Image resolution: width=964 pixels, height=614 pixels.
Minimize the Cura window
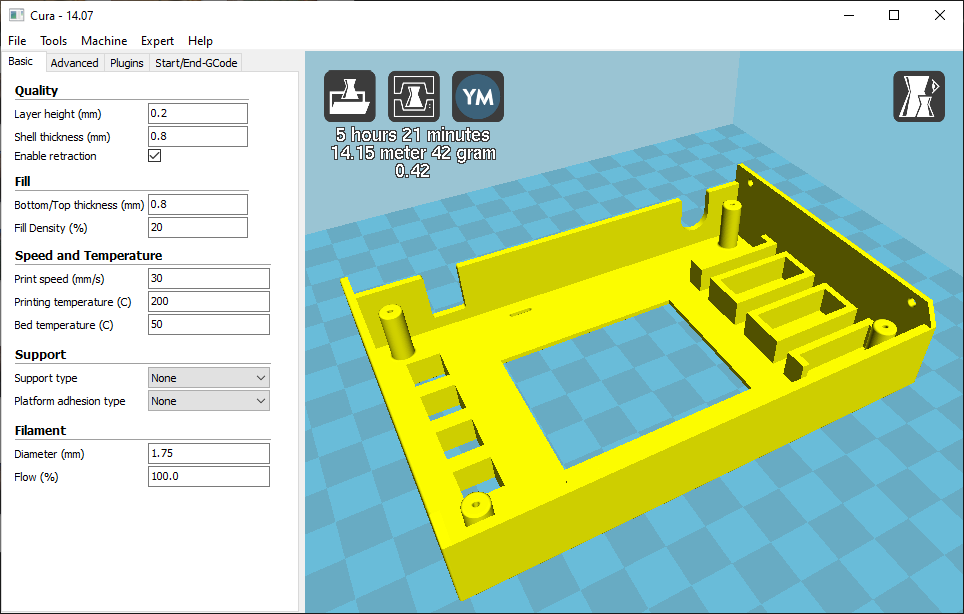click(x=850, y=15)
